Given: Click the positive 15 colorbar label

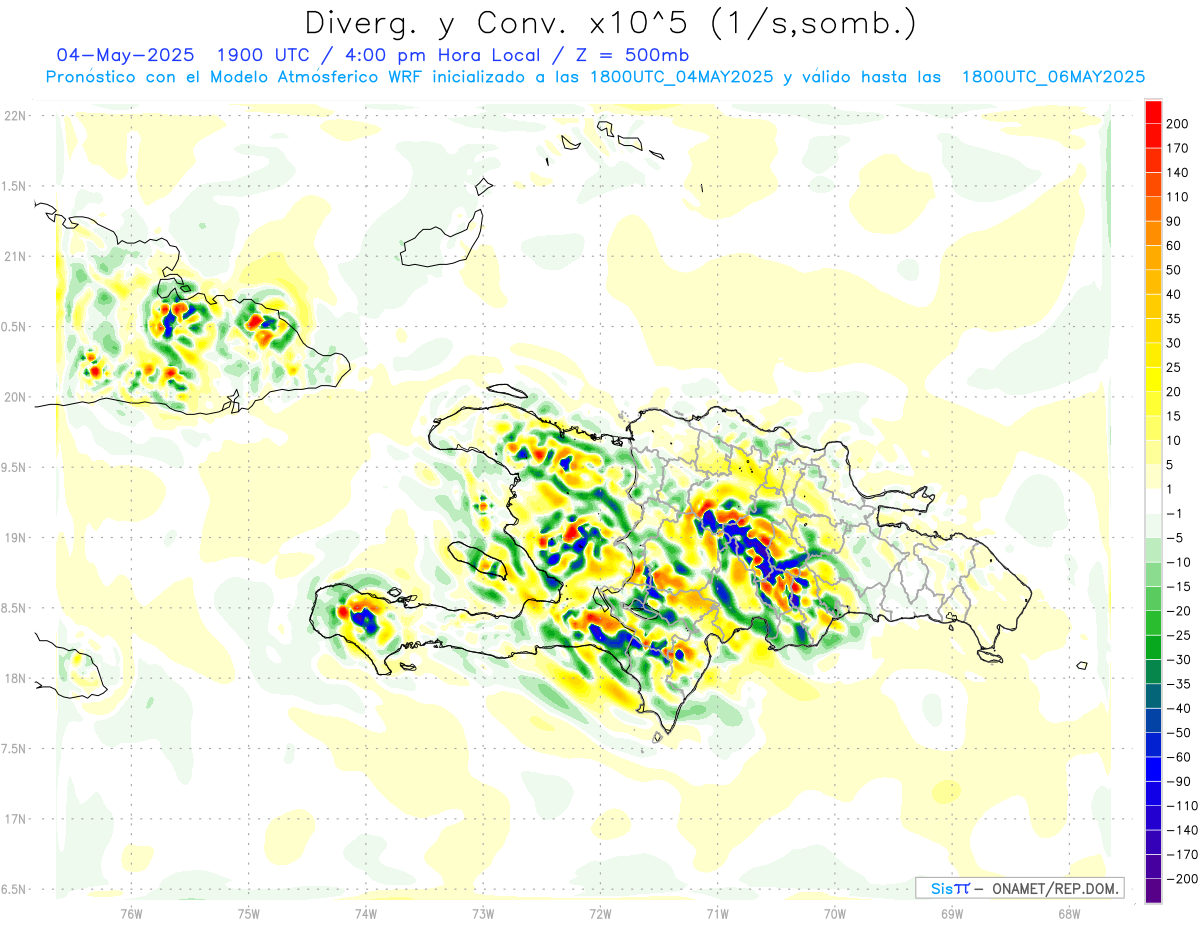Looking at the screenshot, I should [x=1174, y=416].
